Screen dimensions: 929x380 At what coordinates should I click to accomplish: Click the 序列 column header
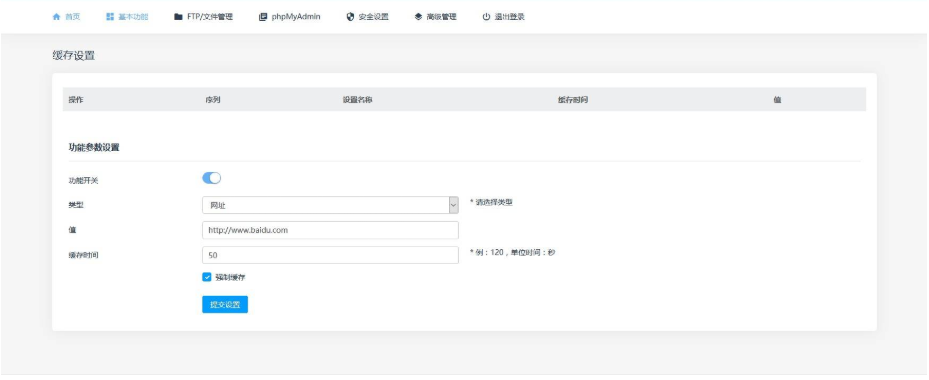213,100
